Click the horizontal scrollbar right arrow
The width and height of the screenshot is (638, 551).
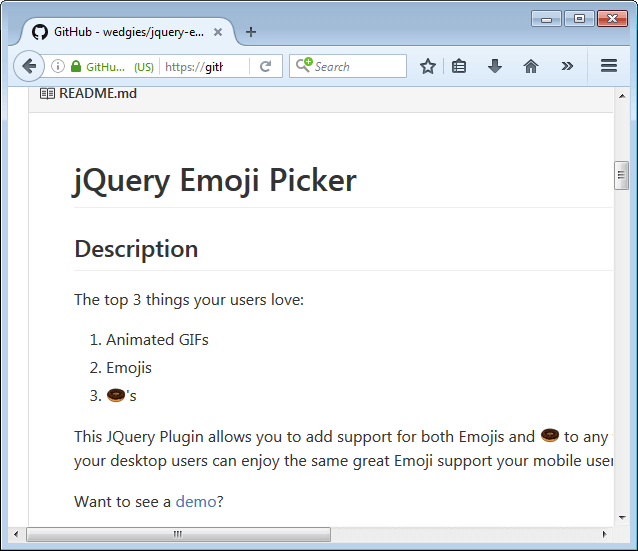pos(604,534)
